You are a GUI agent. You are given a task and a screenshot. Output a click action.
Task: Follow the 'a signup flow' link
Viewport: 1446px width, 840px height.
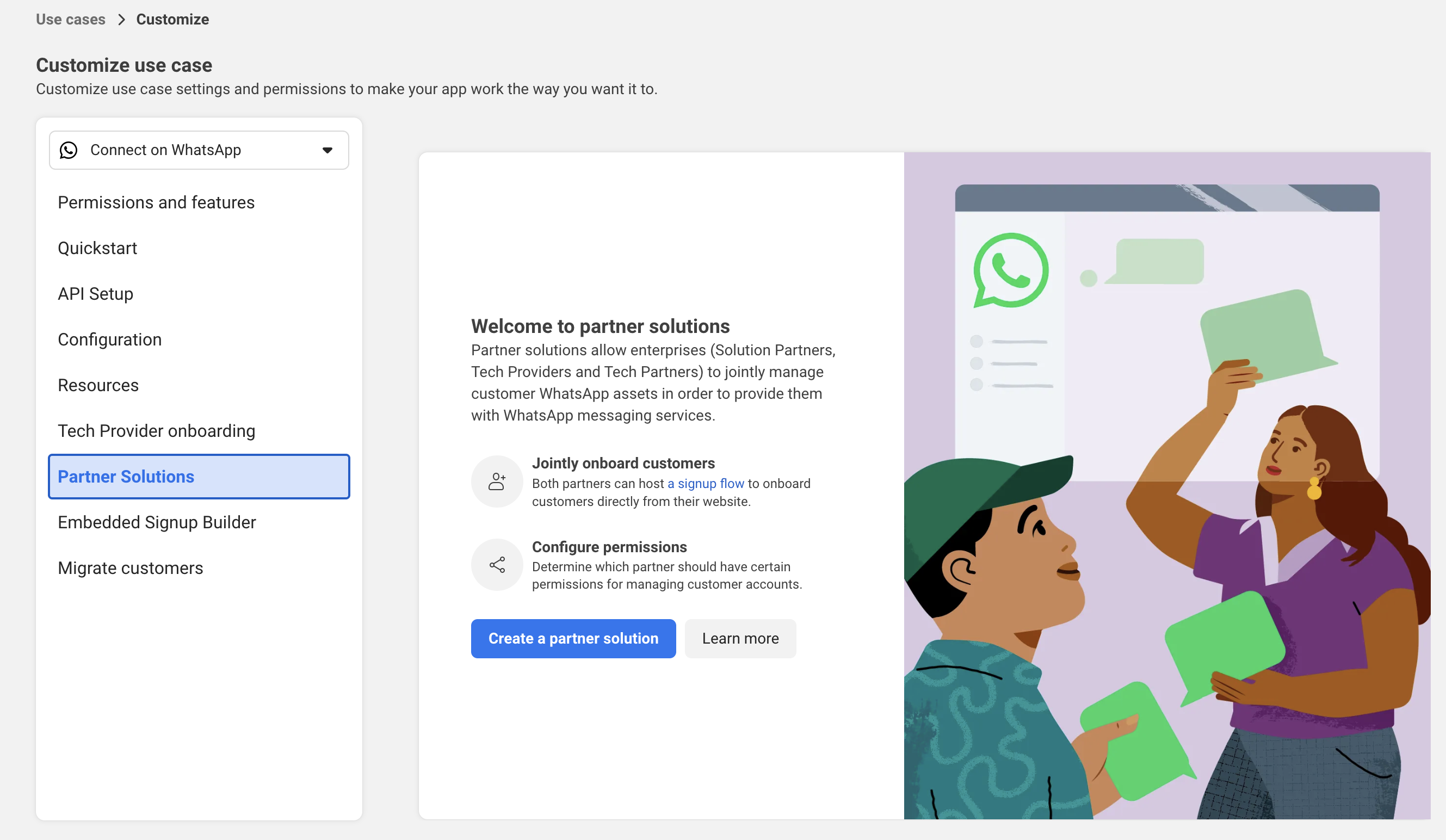(705, 484)
